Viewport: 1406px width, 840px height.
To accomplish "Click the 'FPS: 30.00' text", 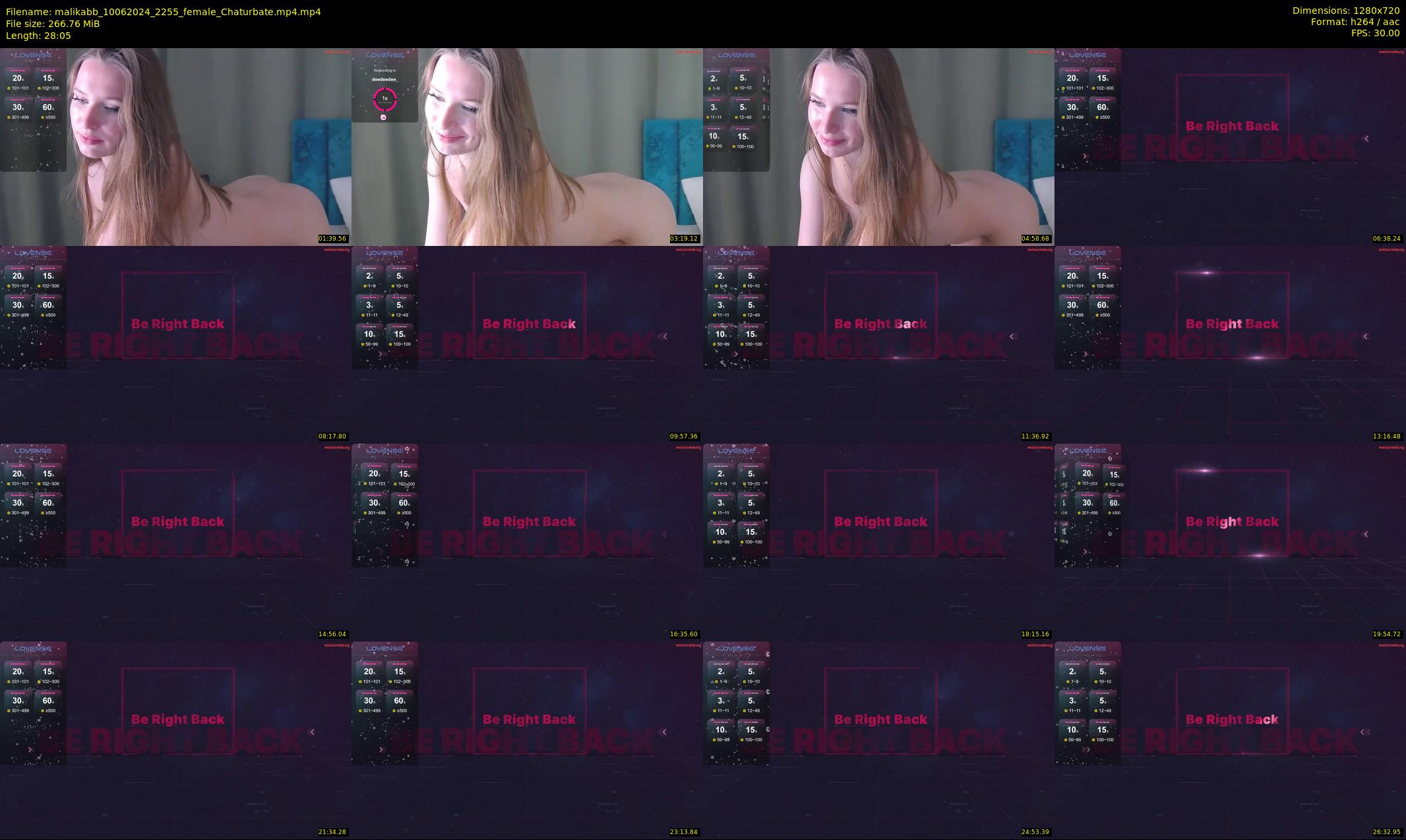I will [1375, 33].
